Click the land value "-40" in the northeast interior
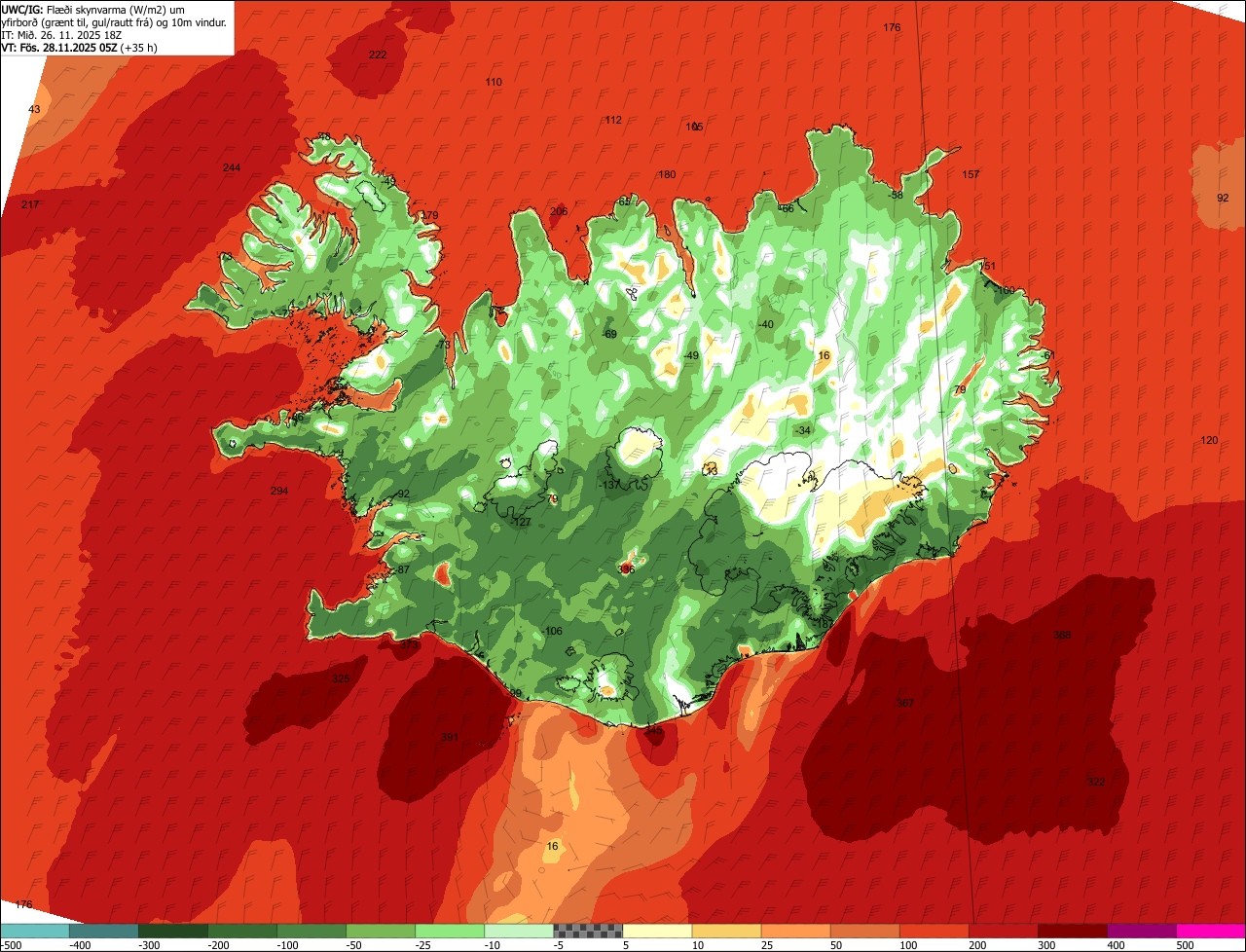 (766, 324)
